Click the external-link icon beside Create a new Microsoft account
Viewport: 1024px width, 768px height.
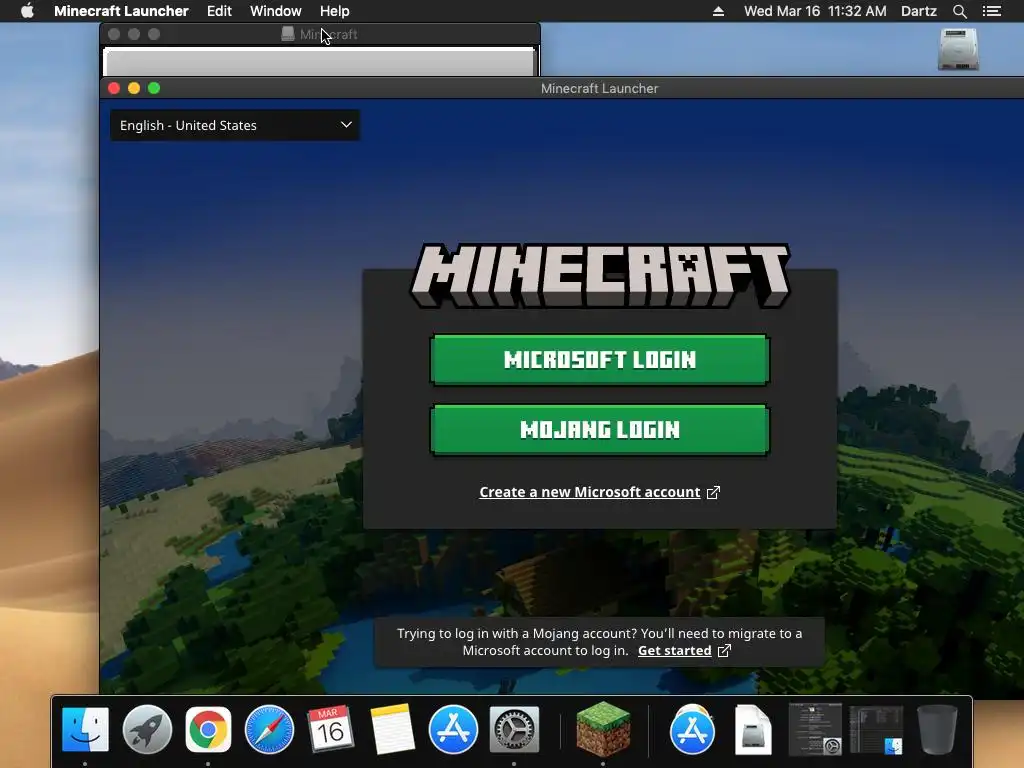(713, 492)
